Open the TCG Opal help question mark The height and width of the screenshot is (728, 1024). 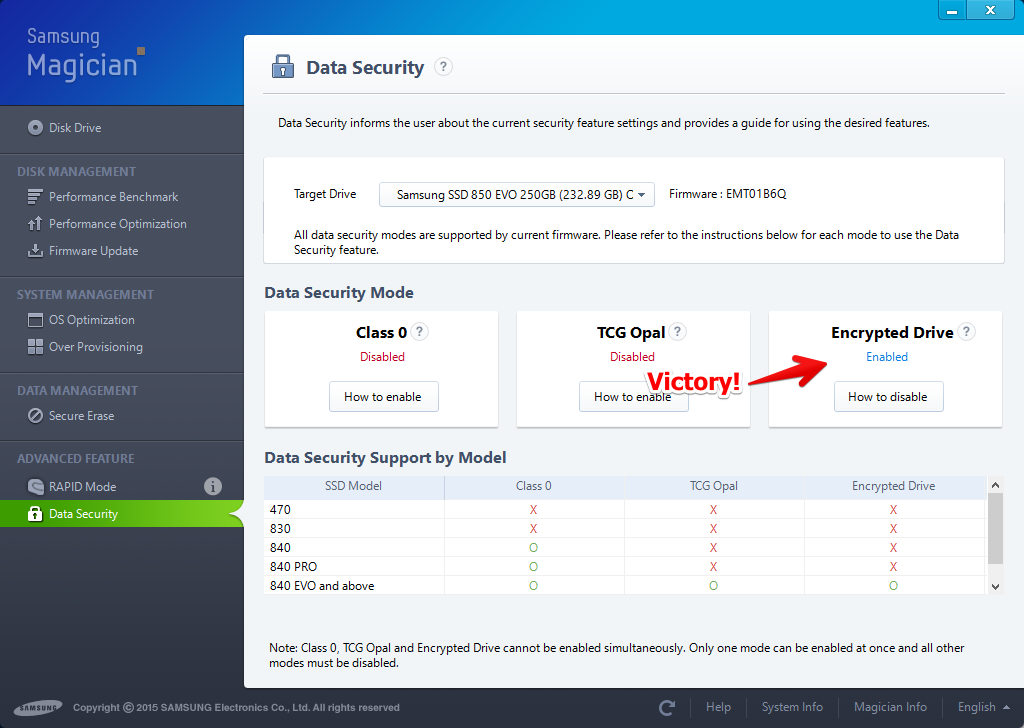(x=678, y=332)
